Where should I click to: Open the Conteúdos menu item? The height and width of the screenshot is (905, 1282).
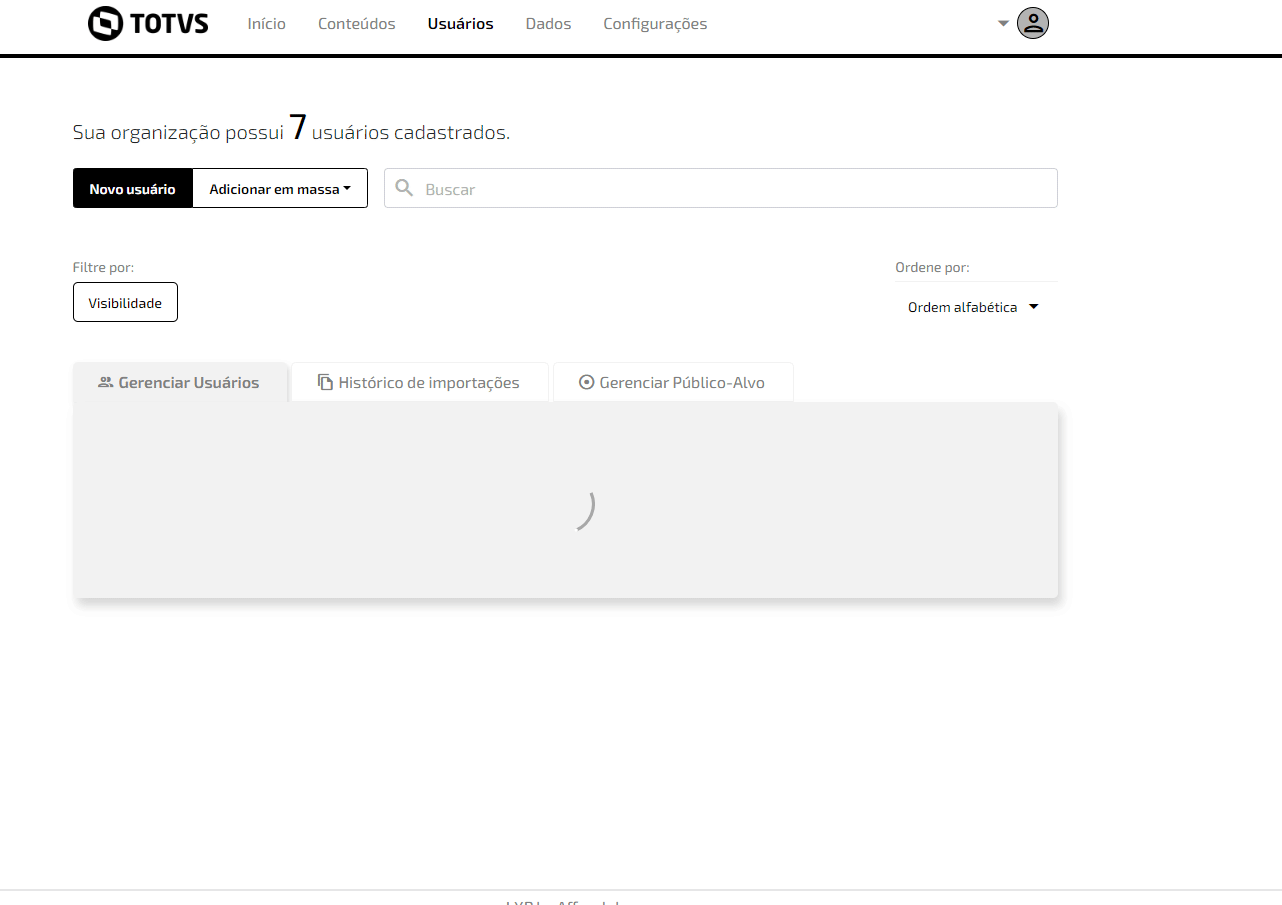357,24
